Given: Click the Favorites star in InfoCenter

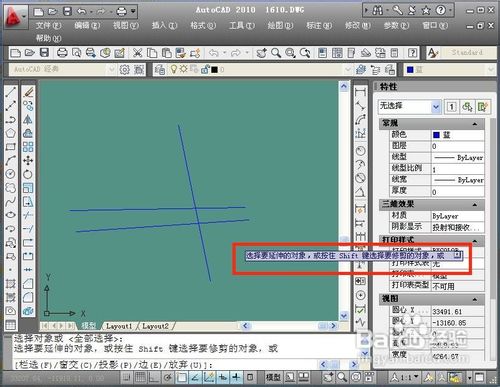Looking at the screenshot, I should click(426, 11).
